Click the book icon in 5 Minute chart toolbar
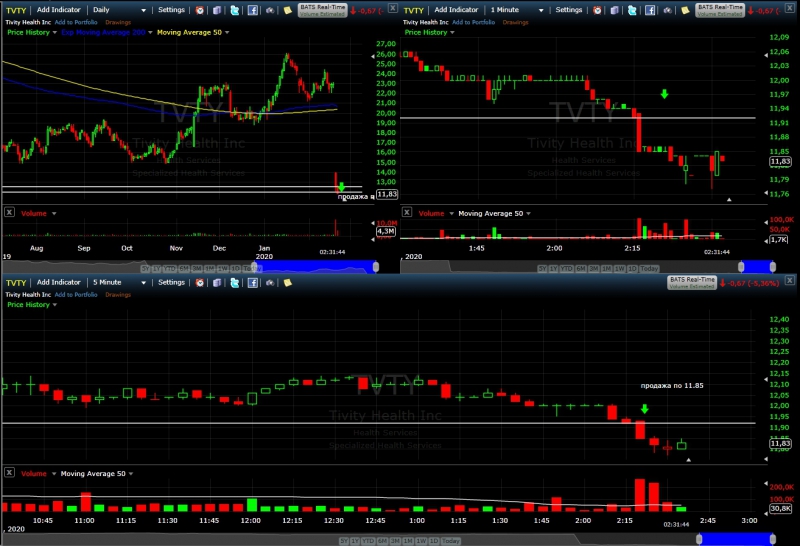This screenshot has width=800, height=546. point(217,283)
